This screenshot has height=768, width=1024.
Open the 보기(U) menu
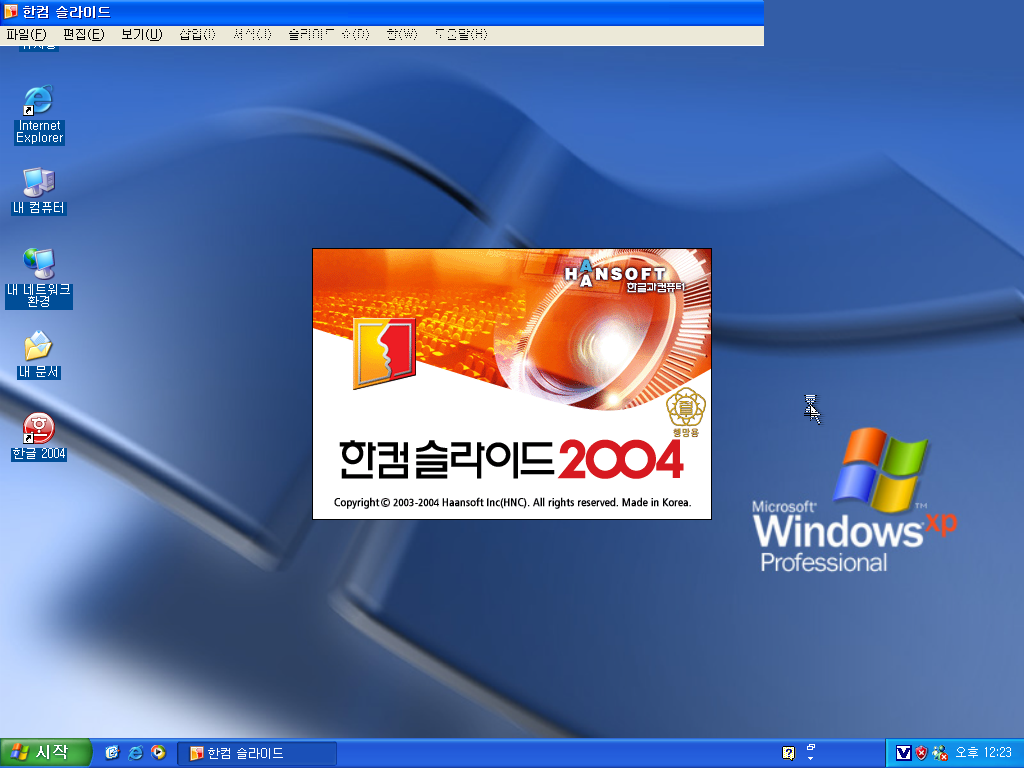coord(142,35)
